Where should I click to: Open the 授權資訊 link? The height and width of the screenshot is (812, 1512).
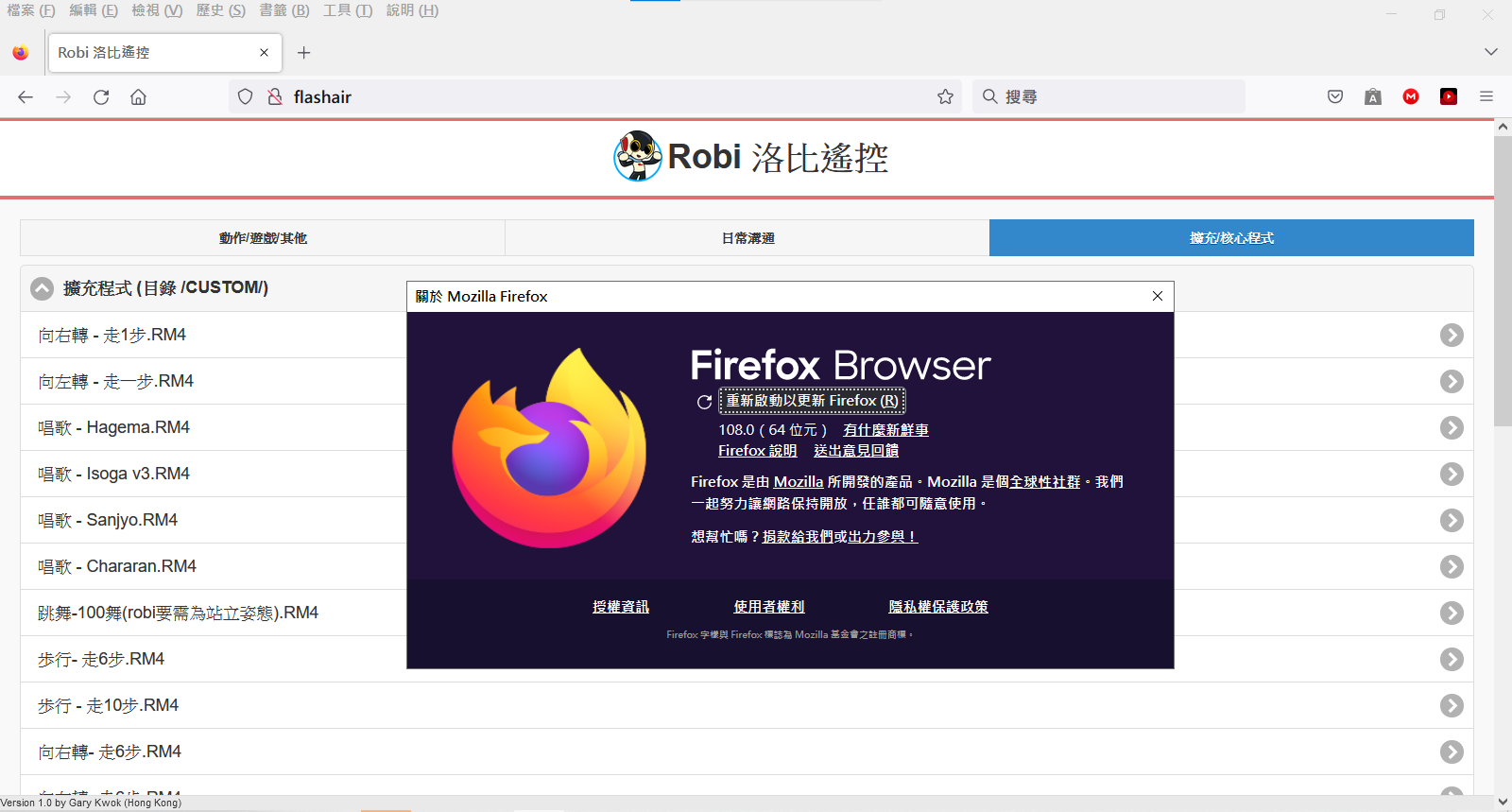click(x=621, y=607)
